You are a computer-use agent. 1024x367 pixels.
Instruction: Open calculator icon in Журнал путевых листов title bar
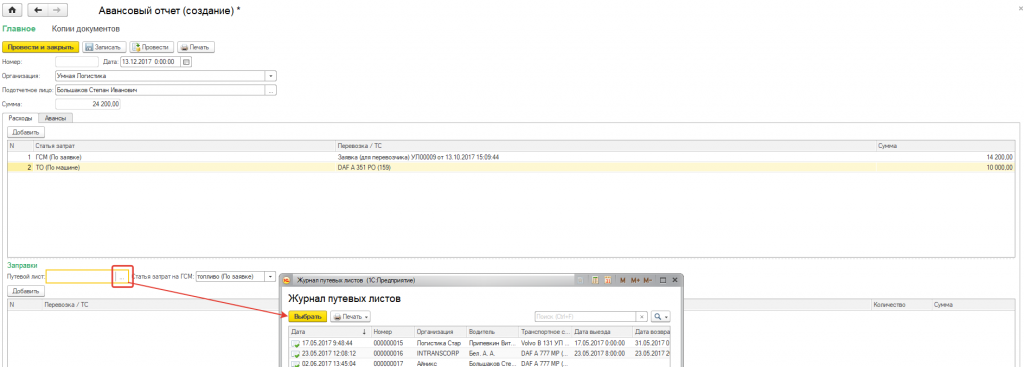coord(596,280)
